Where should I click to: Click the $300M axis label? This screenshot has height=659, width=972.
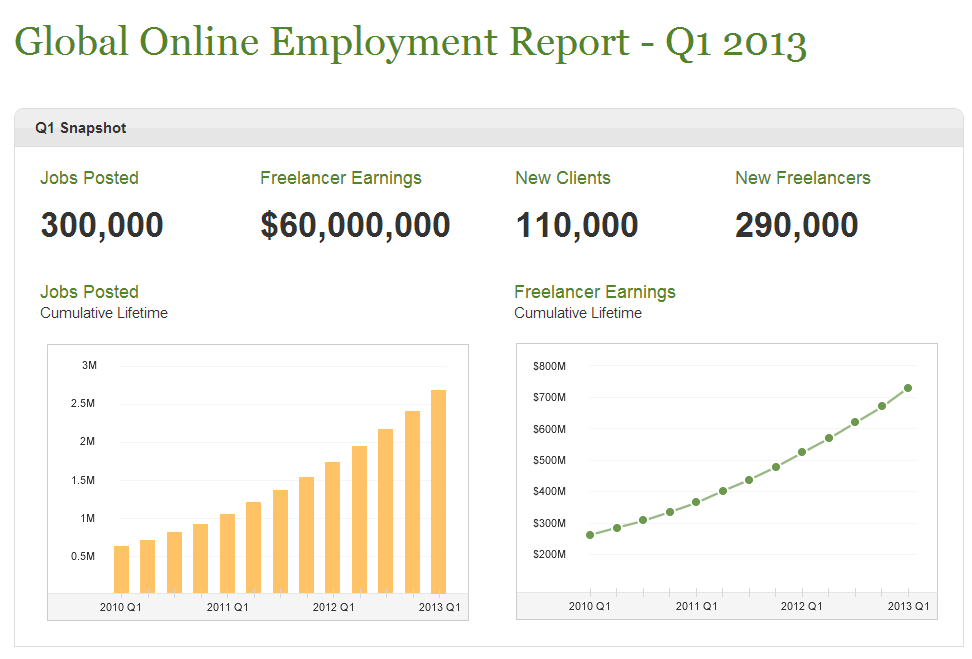pos(549,523)
